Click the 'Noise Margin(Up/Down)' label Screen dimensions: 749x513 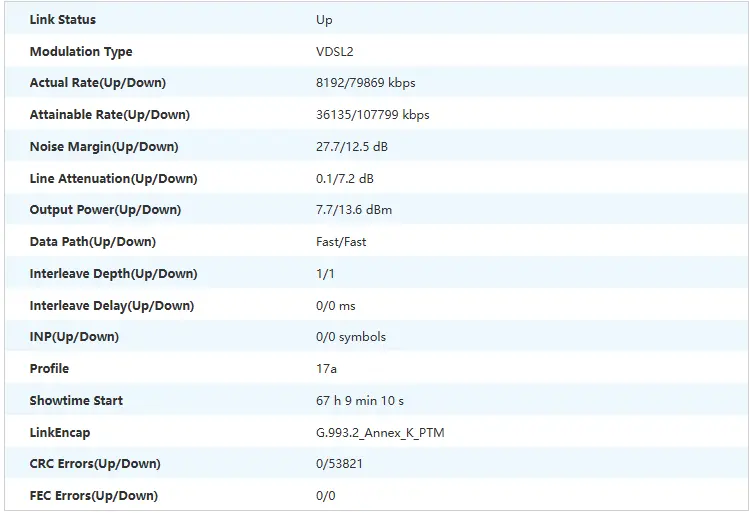104,147
